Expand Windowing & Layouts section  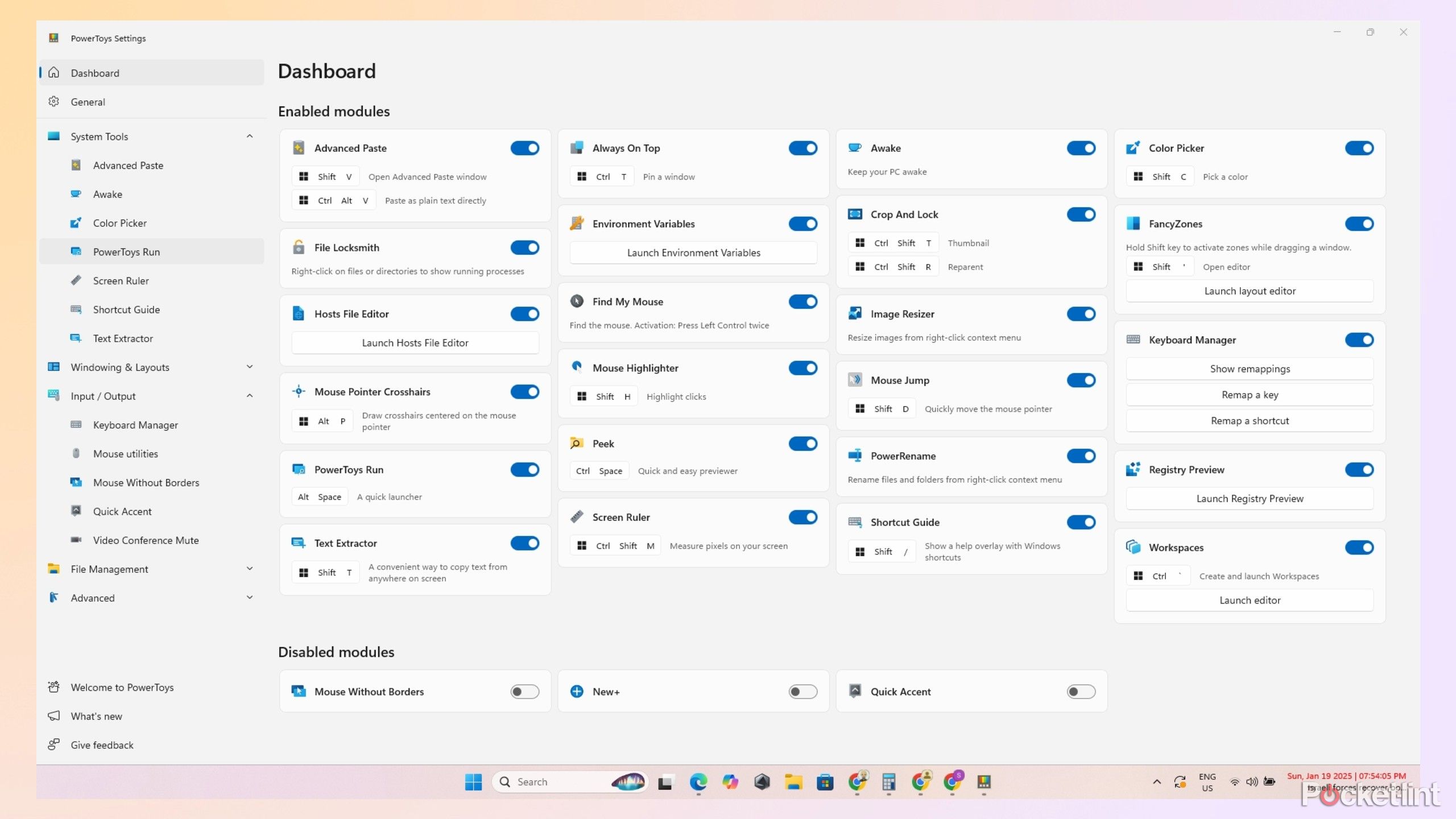tap(250, 367)
